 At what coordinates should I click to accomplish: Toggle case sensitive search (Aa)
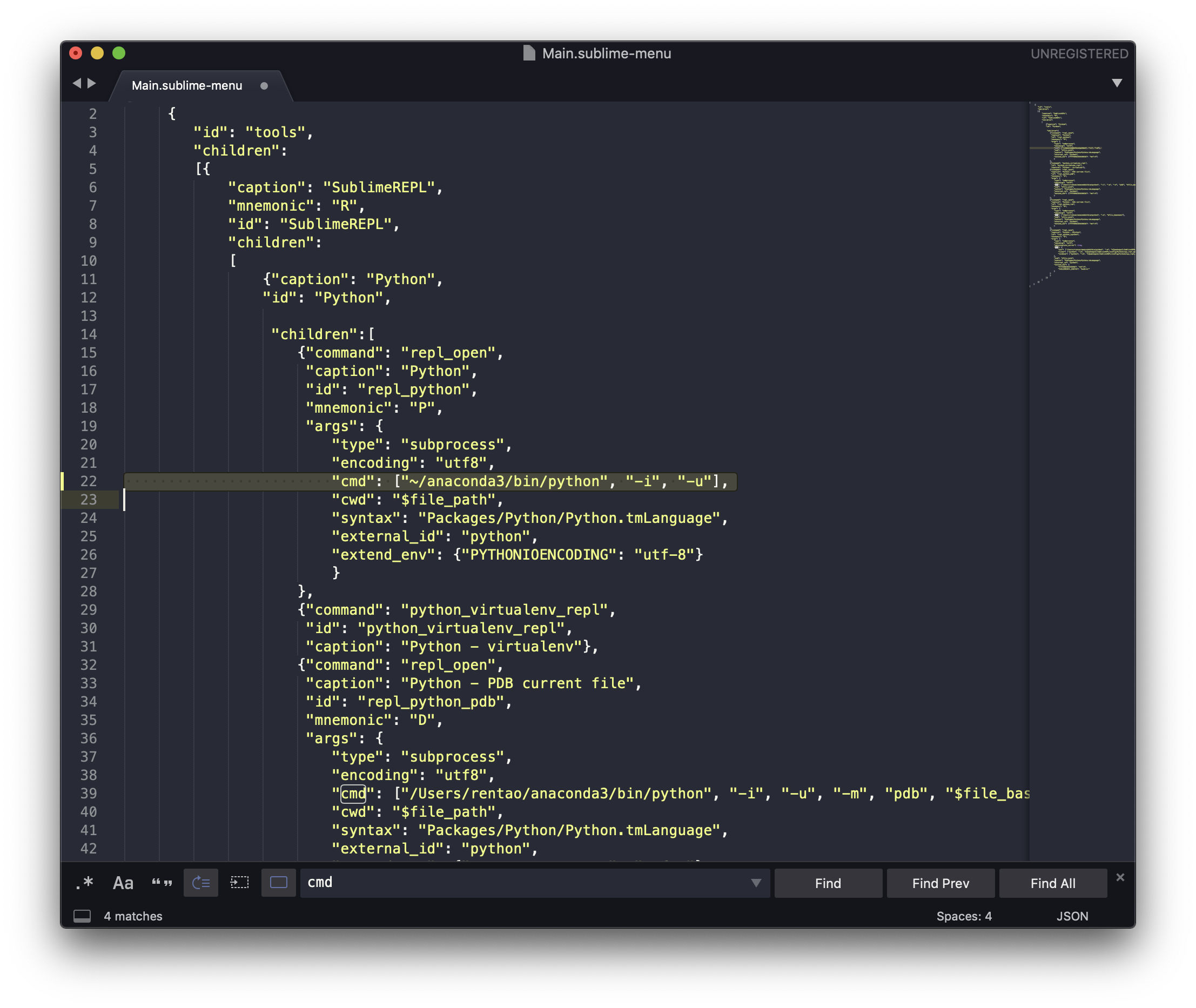point(123,883)
